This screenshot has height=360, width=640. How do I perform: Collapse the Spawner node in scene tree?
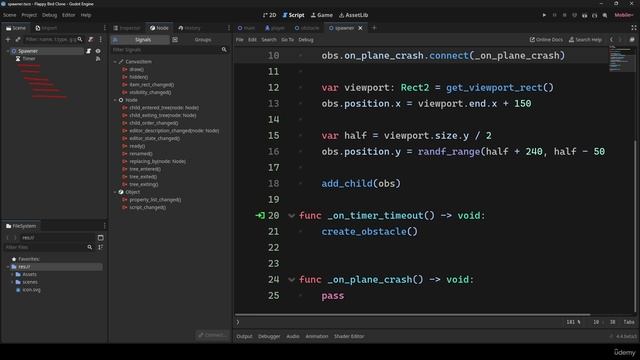8,51
